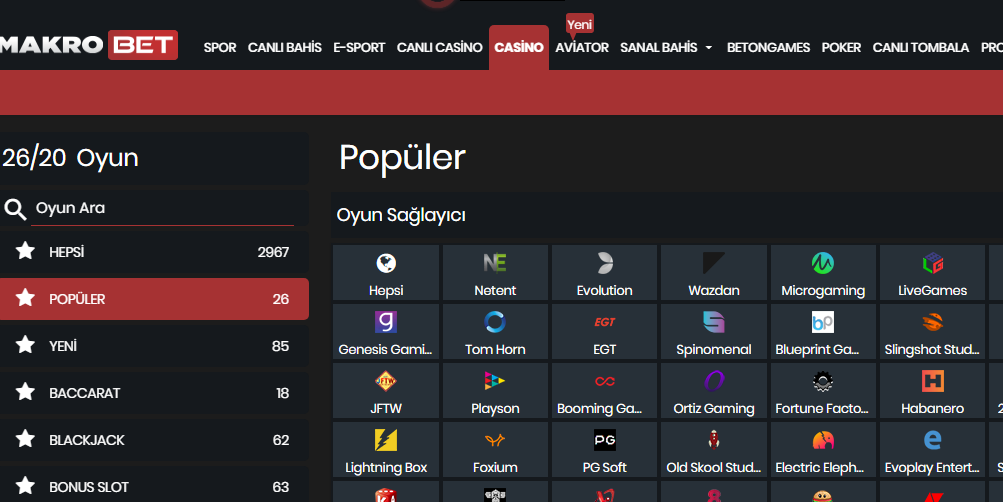Filter by Tom Horn provider
This screenshot has height=502, width=1003.
click(x=495, y=331)
